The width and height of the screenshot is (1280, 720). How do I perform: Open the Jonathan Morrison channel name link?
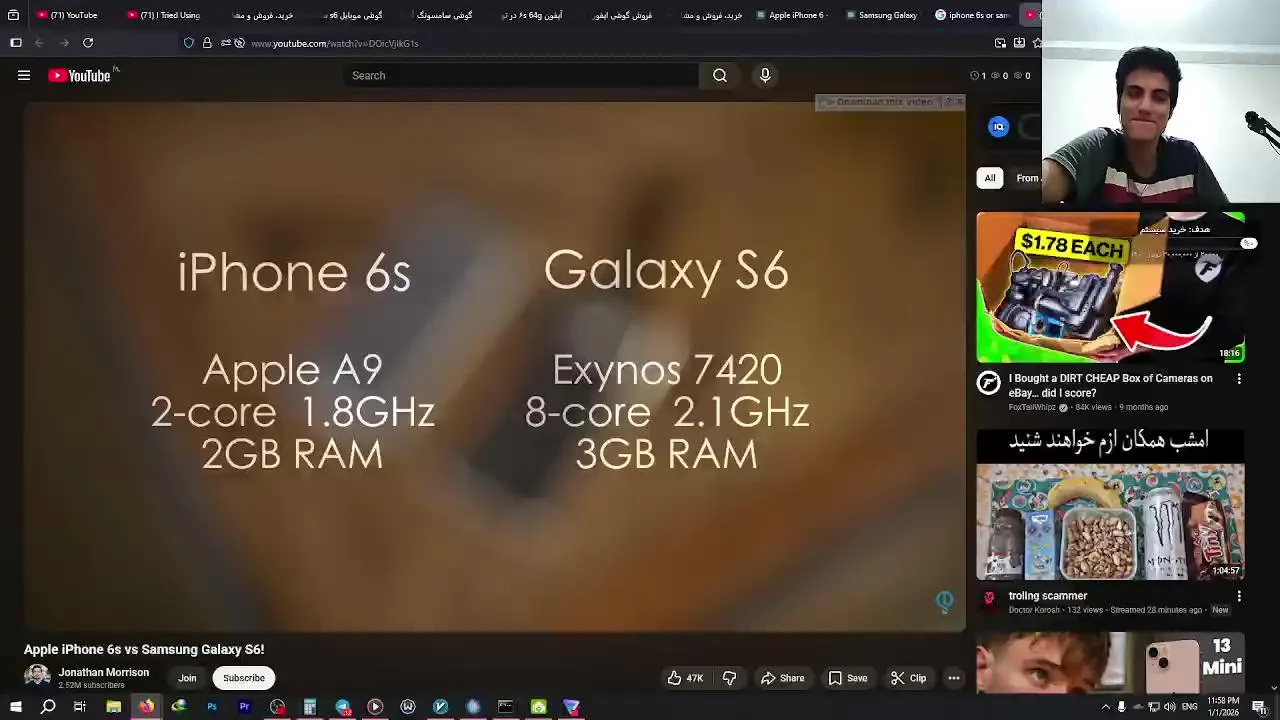[x=103, y=672]
